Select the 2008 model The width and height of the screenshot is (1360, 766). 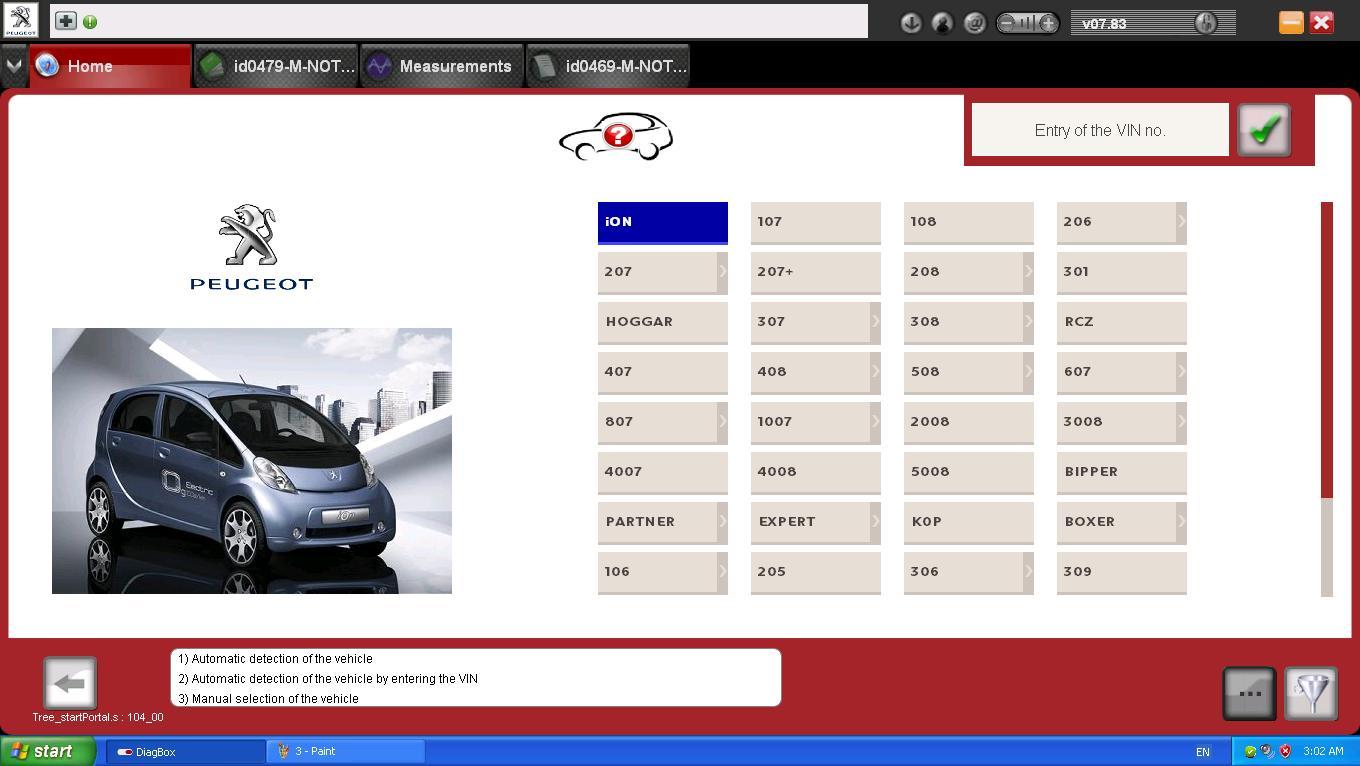(x=969, y=422)
